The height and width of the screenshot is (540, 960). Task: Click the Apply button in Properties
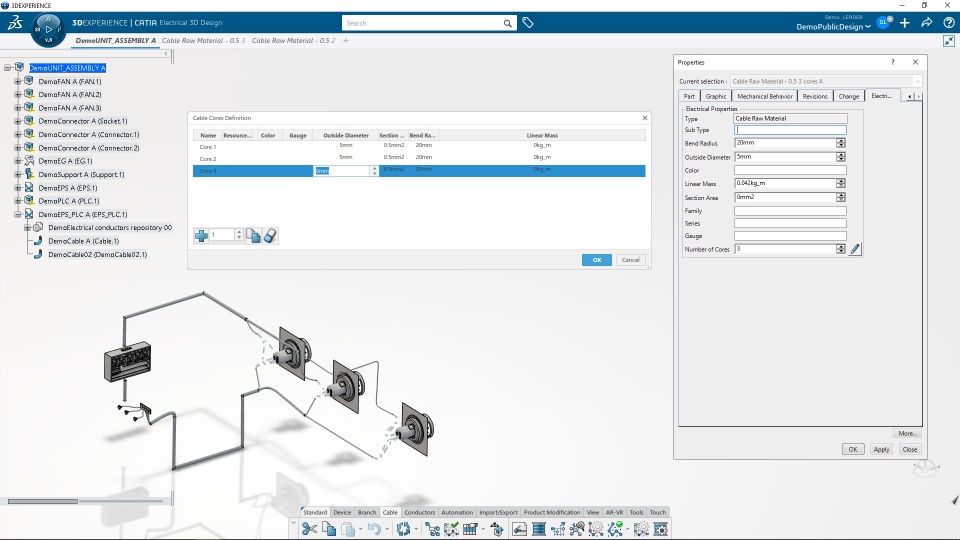(881, 449)
